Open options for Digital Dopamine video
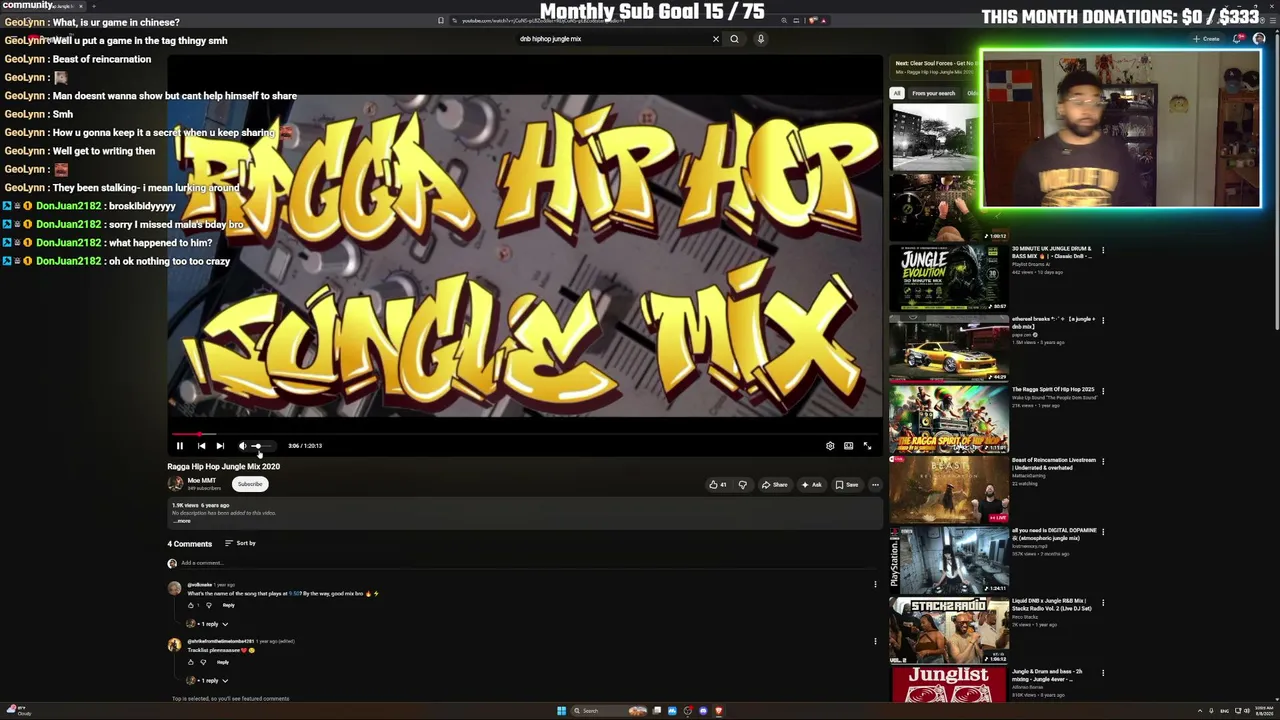This screenshot has height=720, width=1280. point(1103,532)
